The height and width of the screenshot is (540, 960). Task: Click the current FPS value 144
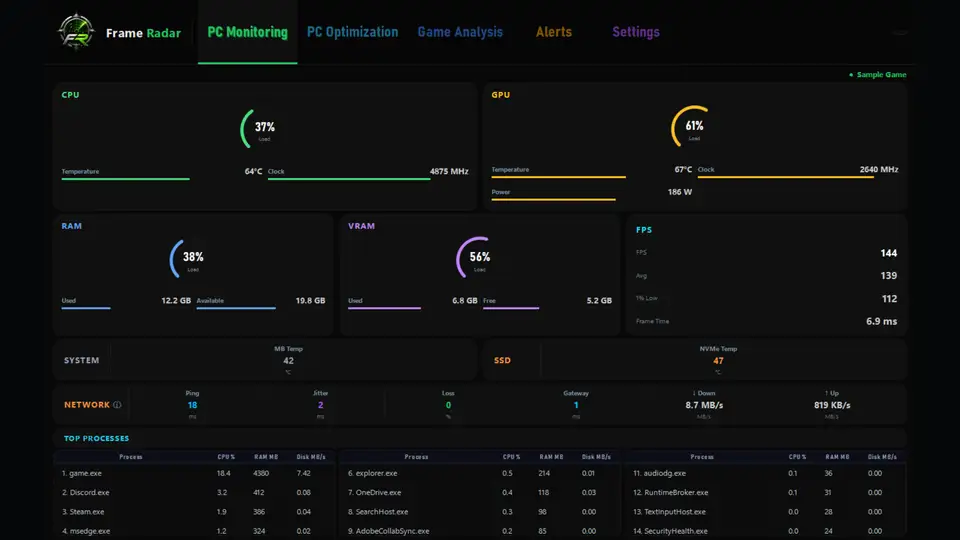pyautogui.click(x=888, y=253)
